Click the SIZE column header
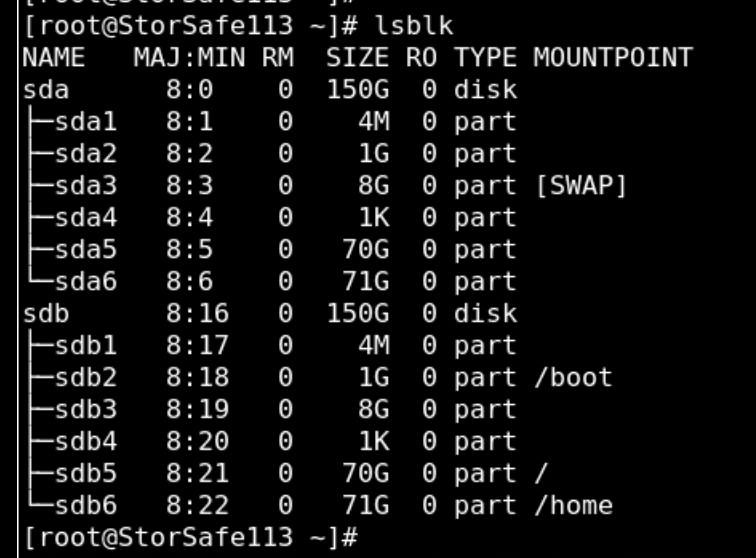 (357, 58)
